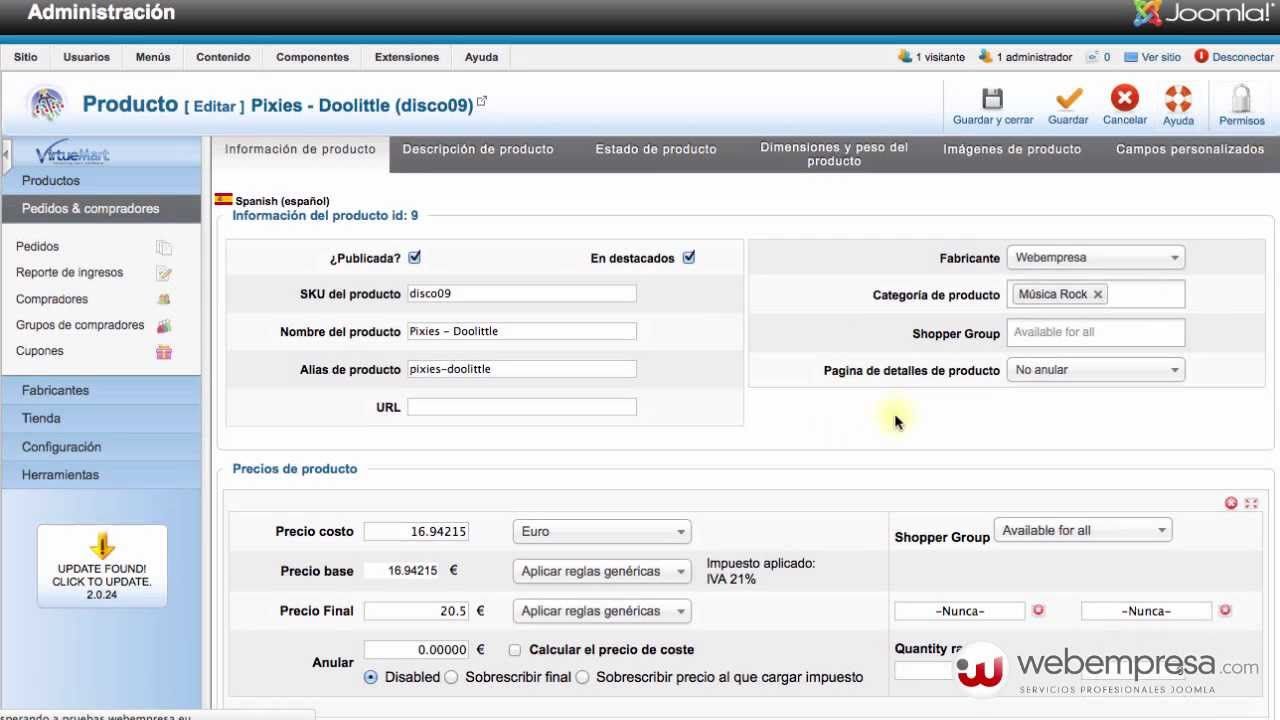Screen dimensions: 1280x720
Task: Open price Shopper Group Available for all dropdown
Action: (1083, 530)
